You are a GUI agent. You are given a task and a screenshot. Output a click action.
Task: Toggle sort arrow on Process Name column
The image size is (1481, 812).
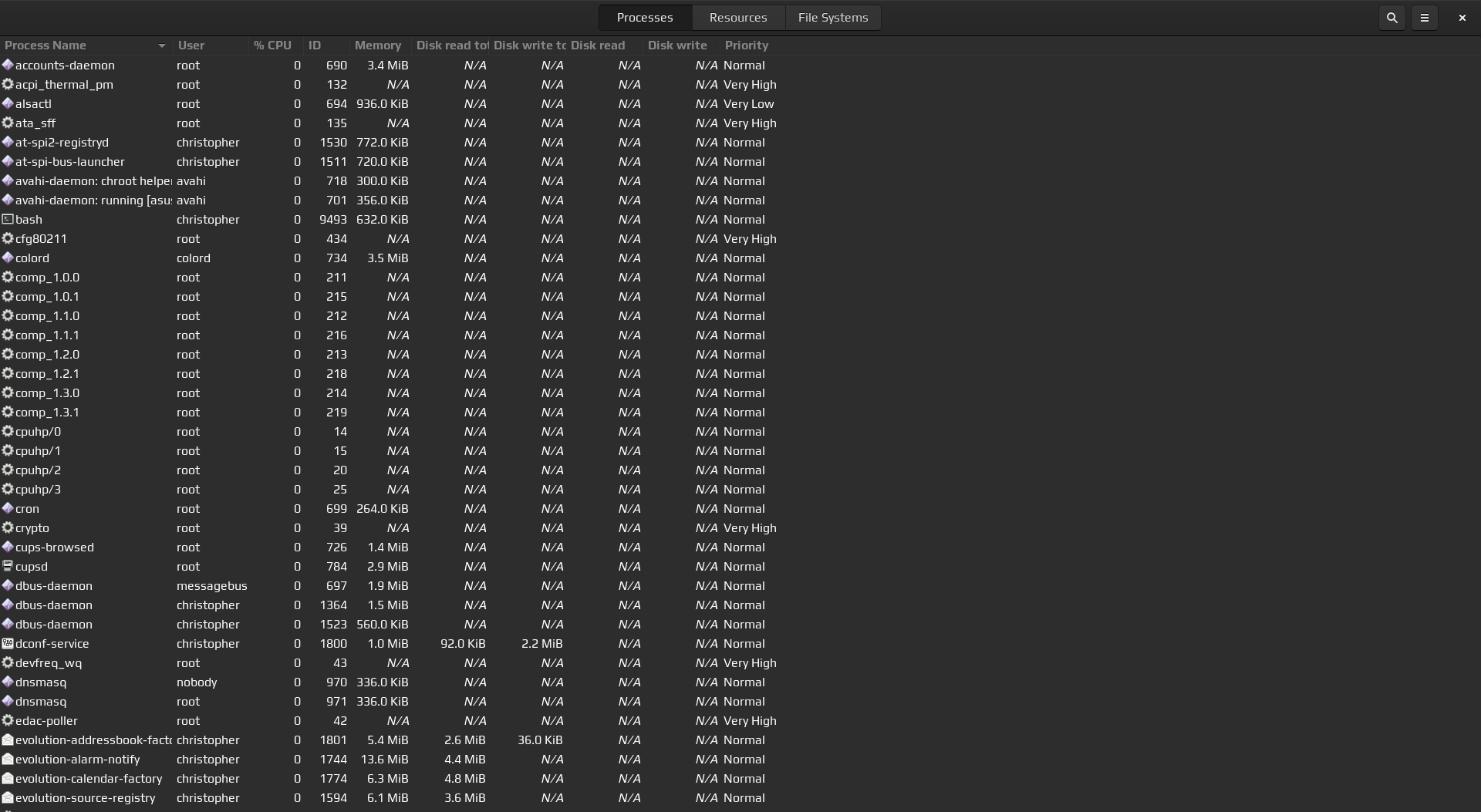[161, 45]
